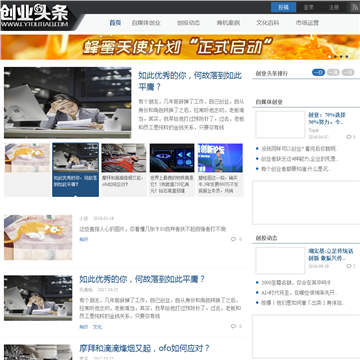Open sidebar link starting 惊爆！他们是如何
Image resolution: width=360 pixels, height=360 pixels.
pos(303,303)
